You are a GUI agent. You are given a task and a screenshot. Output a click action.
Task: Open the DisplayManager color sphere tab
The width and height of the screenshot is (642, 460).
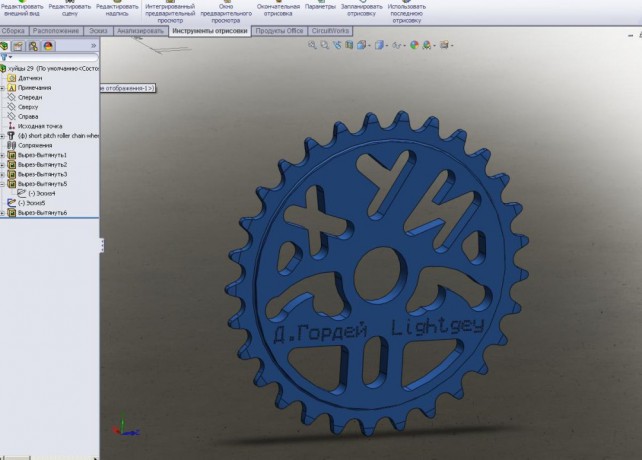click(47, 46)
